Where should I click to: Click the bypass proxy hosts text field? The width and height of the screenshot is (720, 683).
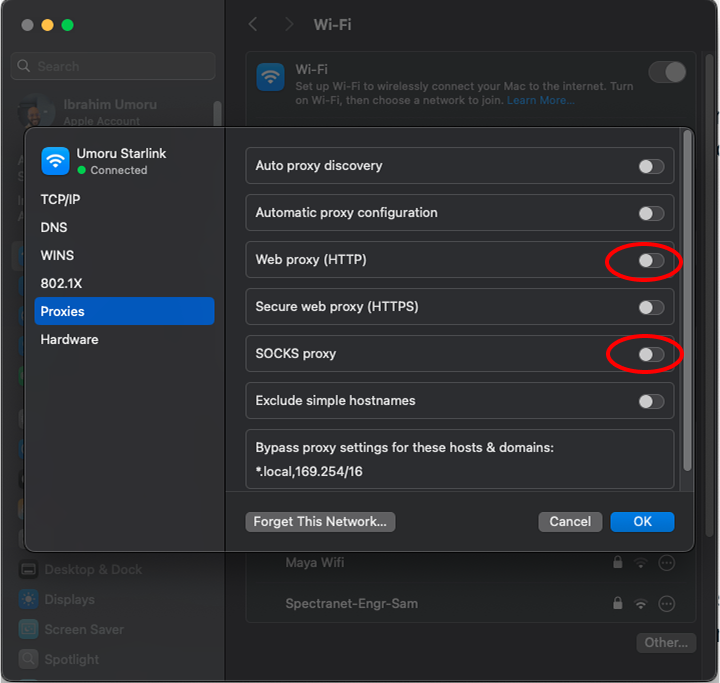[x=460, y=470]
